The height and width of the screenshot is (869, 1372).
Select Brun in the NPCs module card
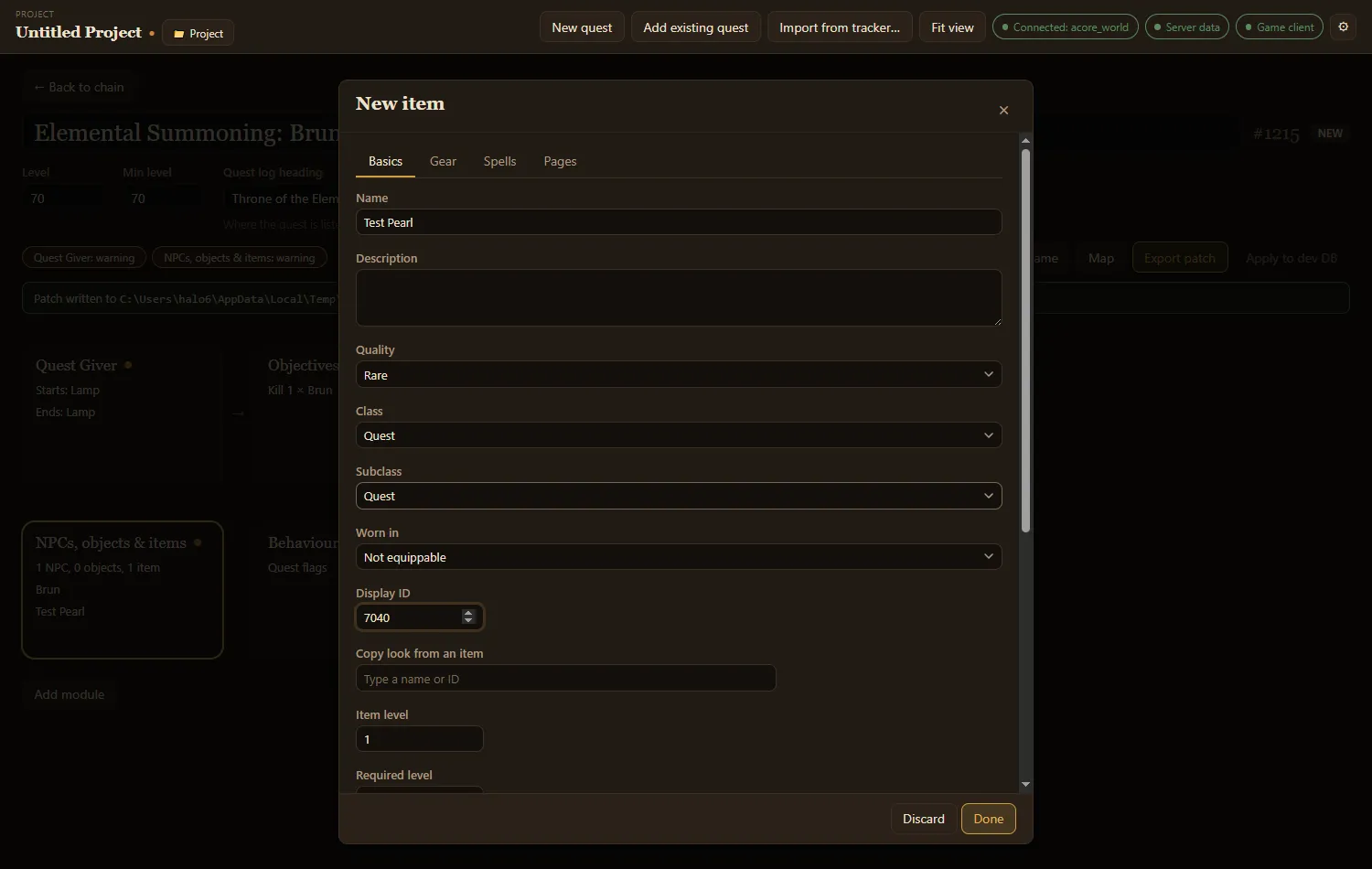click(48, 589)
